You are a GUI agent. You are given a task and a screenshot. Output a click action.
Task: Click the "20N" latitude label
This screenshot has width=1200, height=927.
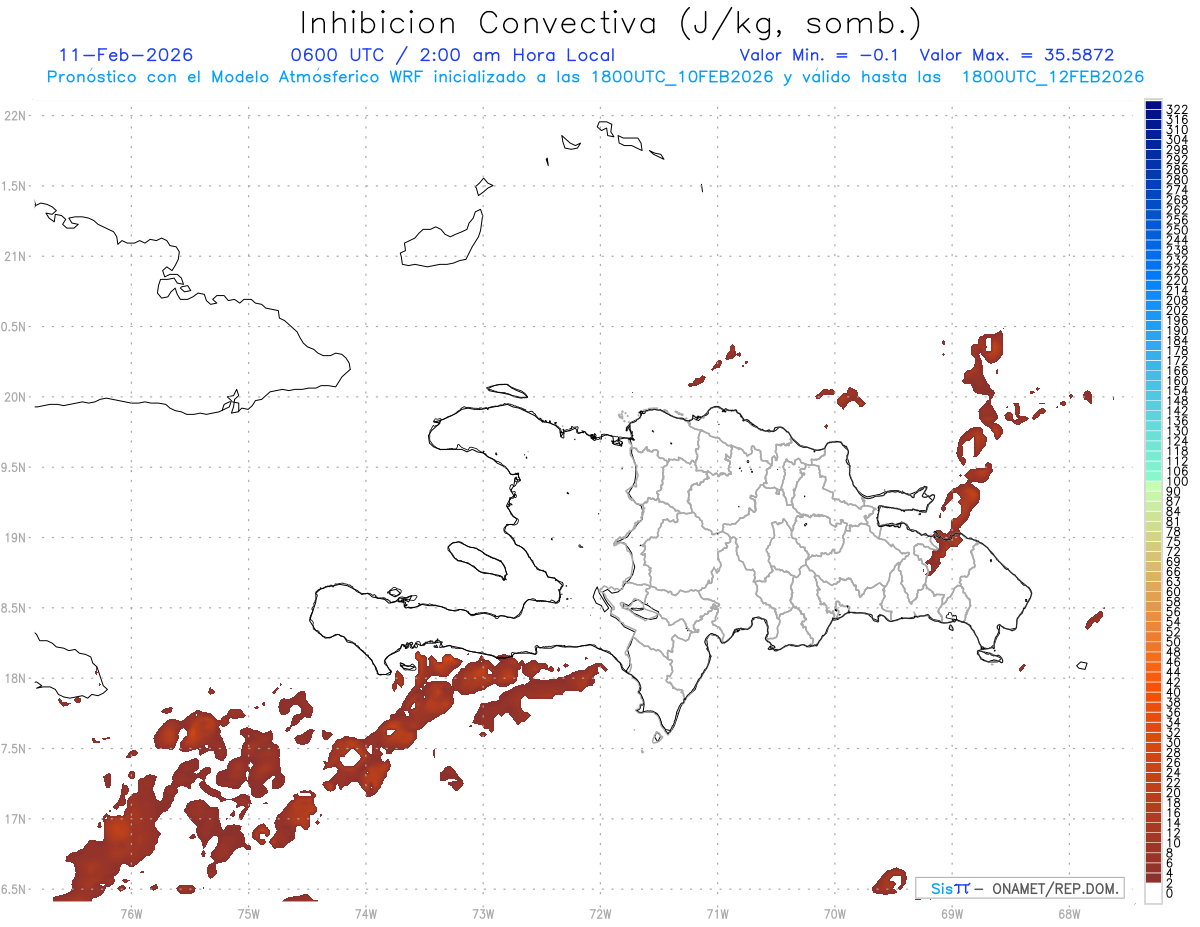[15, 397]
